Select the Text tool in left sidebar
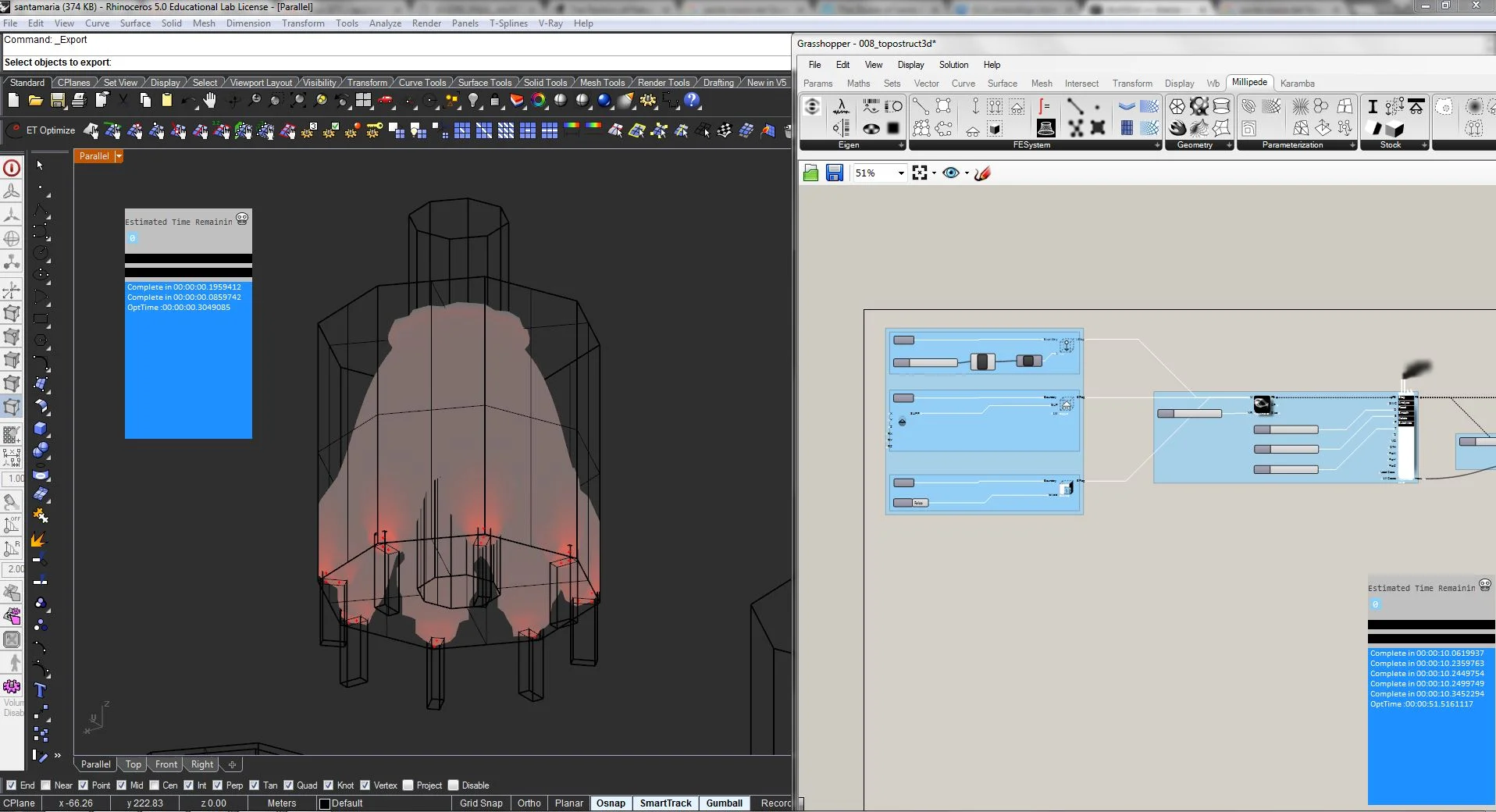This screenshot has height=812, width=1496. tap(41, 690)
